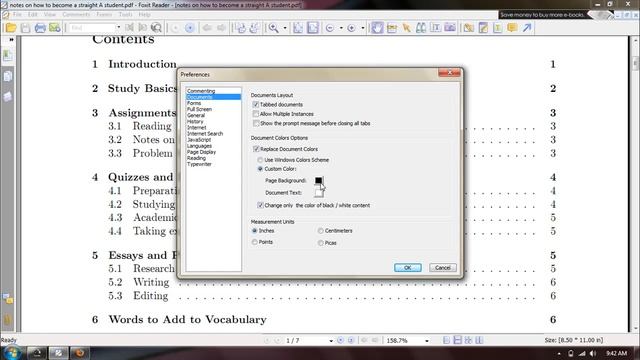Check Show the prompt message before closing all tabs
The width and height of the screenshot is (640, 360).
[256, 123]
